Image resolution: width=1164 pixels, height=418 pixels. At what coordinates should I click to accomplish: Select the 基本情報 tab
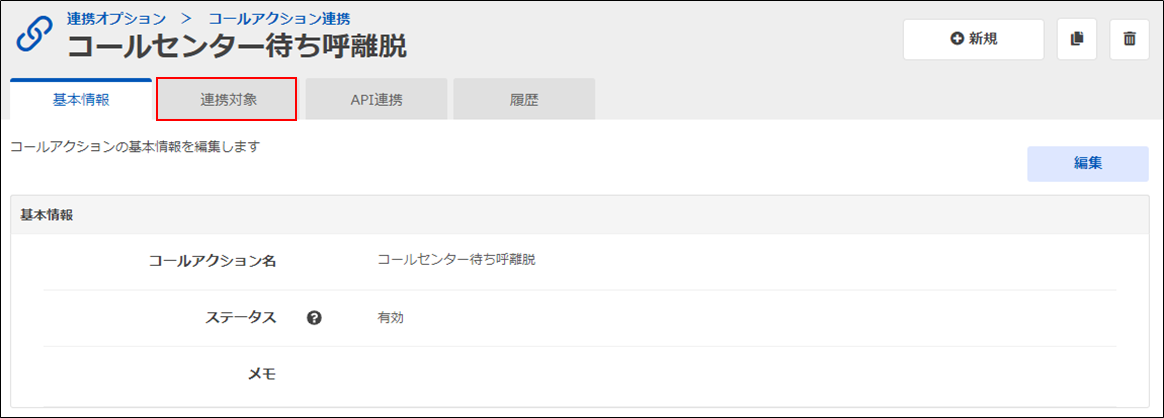(x=81, y=100)
